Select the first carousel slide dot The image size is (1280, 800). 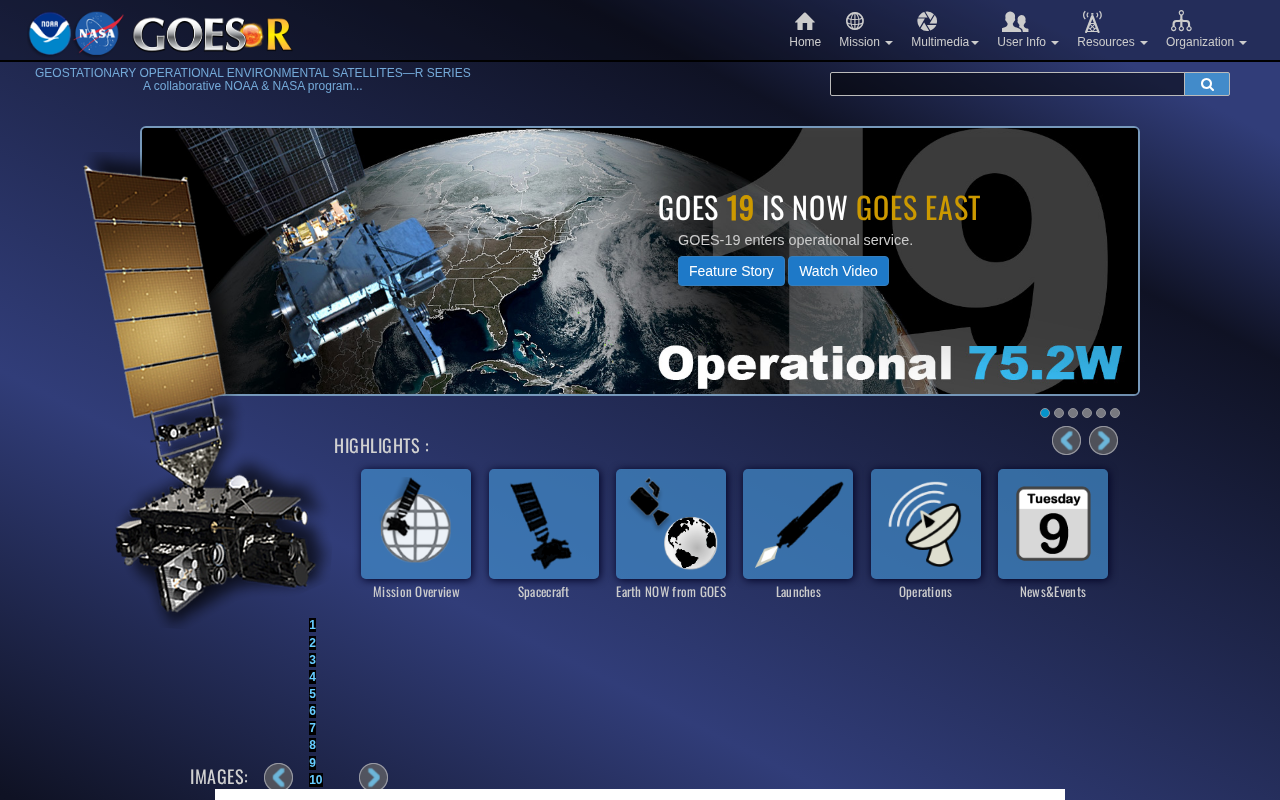pyautogui.click(x=1045, y=413)
